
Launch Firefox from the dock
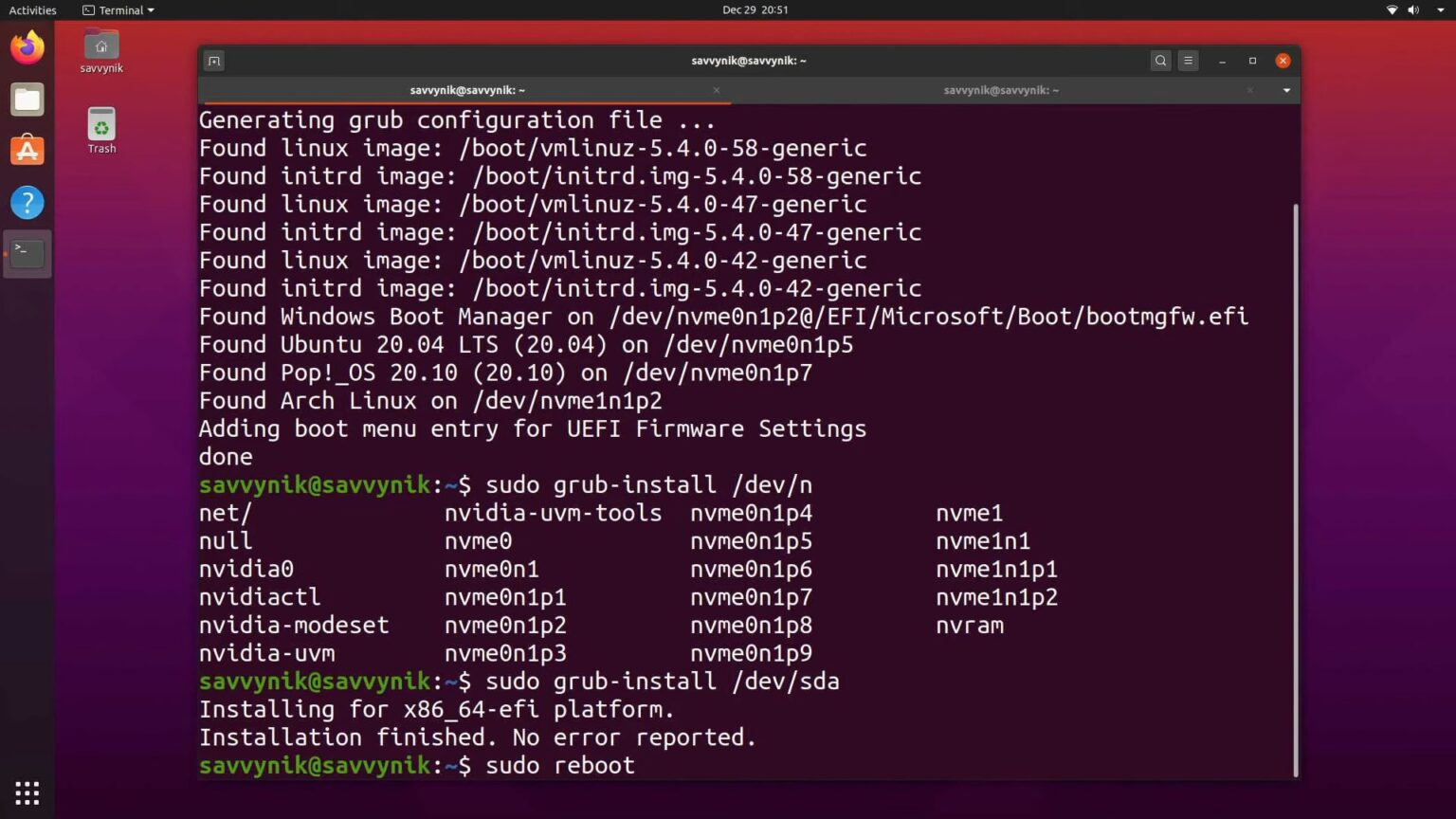27,45
